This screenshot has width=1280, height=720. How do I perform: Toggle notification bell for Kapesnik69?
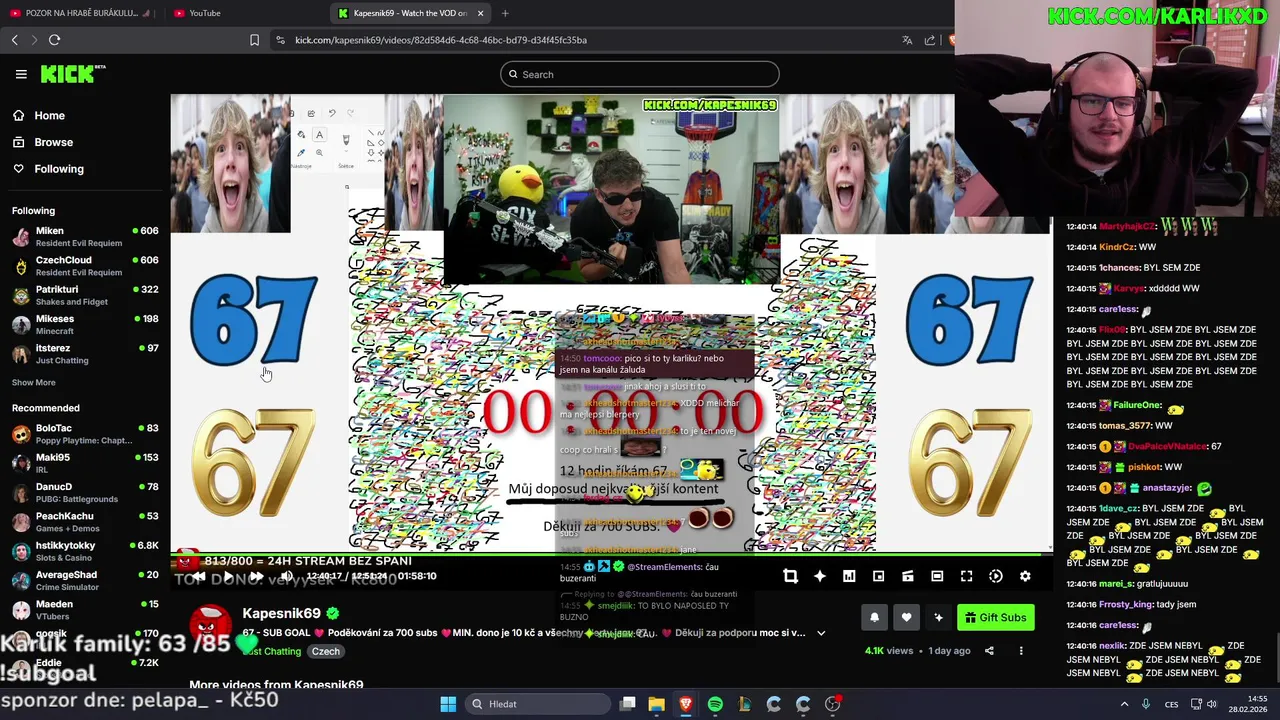click(x=874, y=617)
